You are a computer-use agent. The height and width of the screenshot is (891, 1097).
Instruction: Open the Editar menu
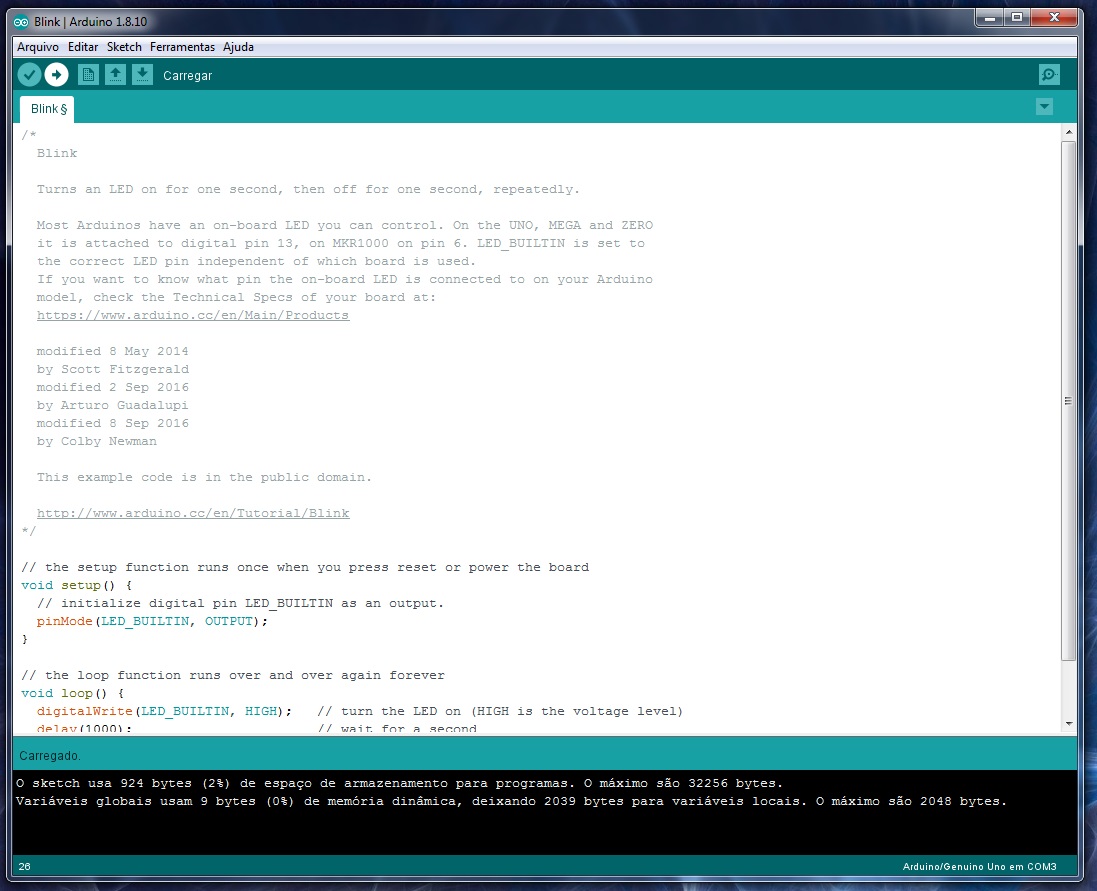click(x=83, y=47)
